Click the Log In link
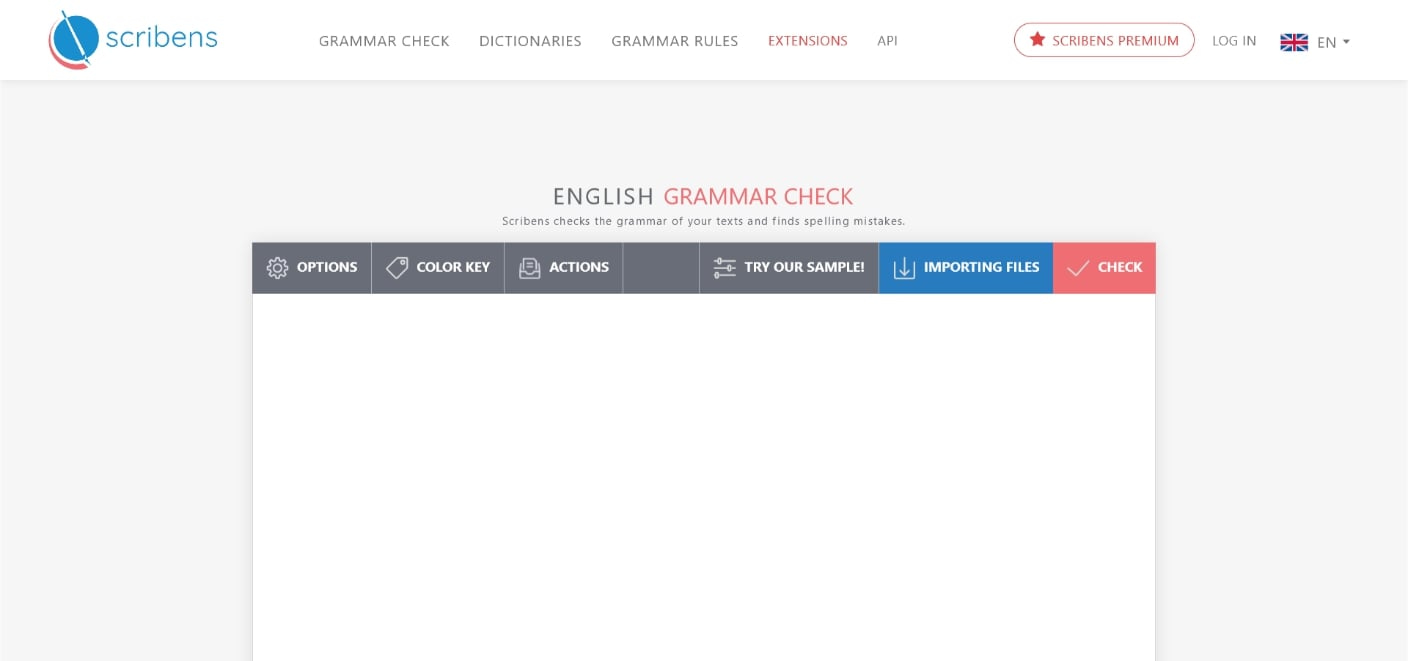Viewport: 1408px width, 661px height. 1234,41
